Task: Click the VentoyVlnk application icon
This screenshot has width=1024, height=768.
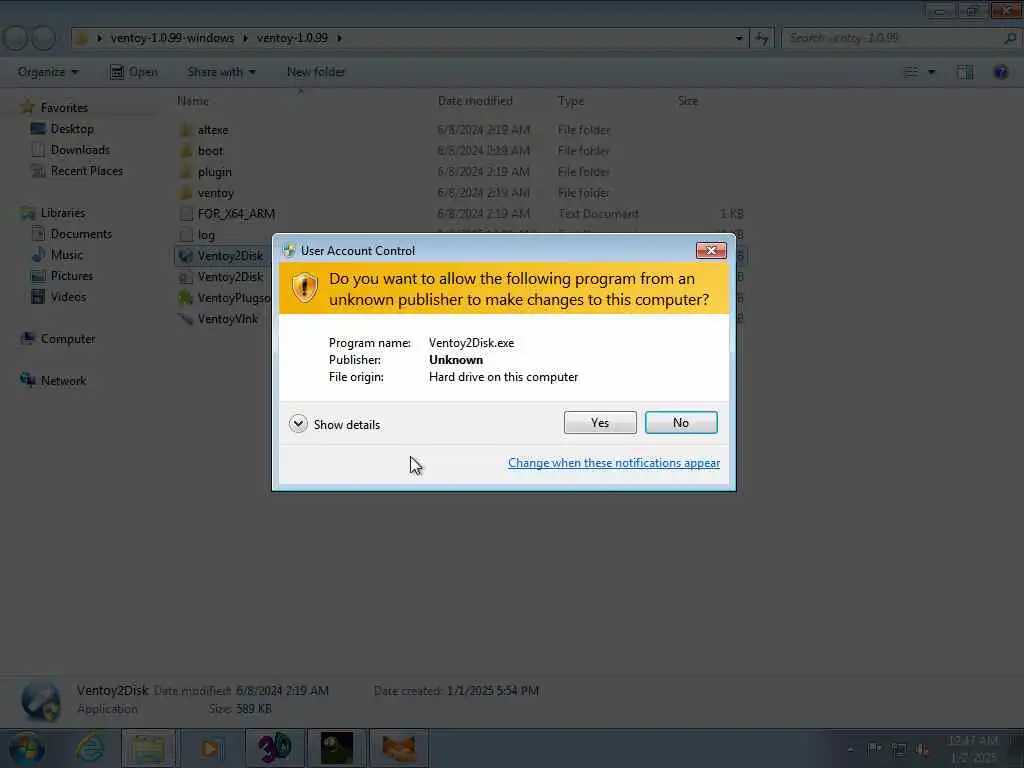Action: point(186,319)
